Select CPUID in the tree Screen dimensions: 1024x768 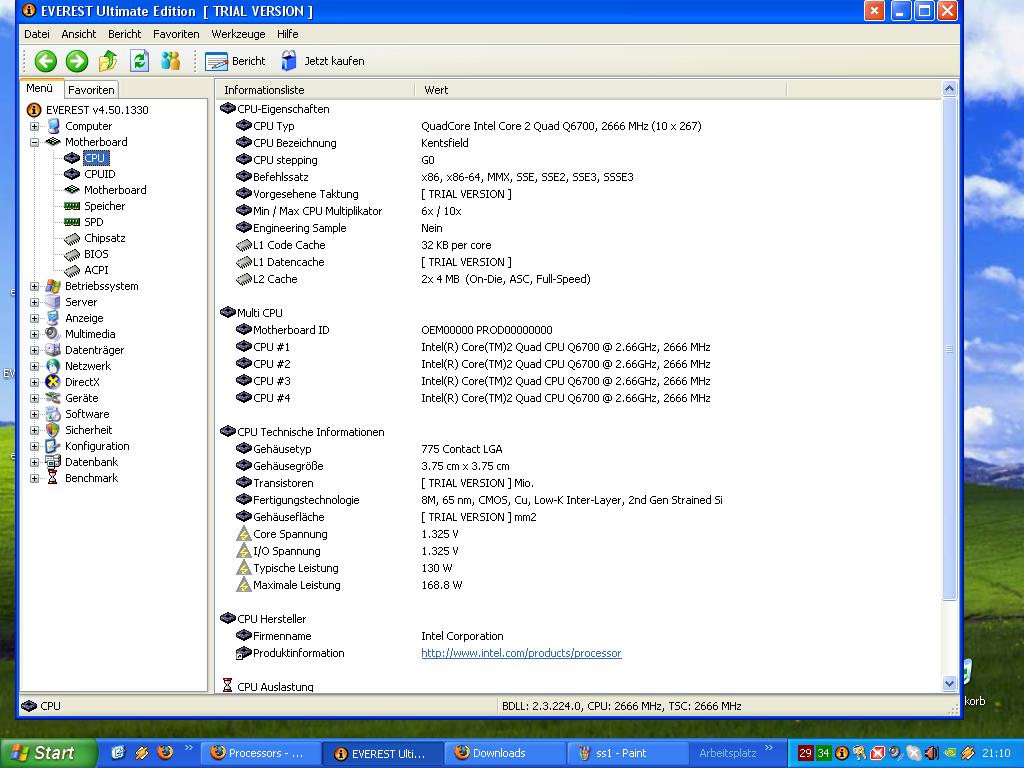coord(99,174)
